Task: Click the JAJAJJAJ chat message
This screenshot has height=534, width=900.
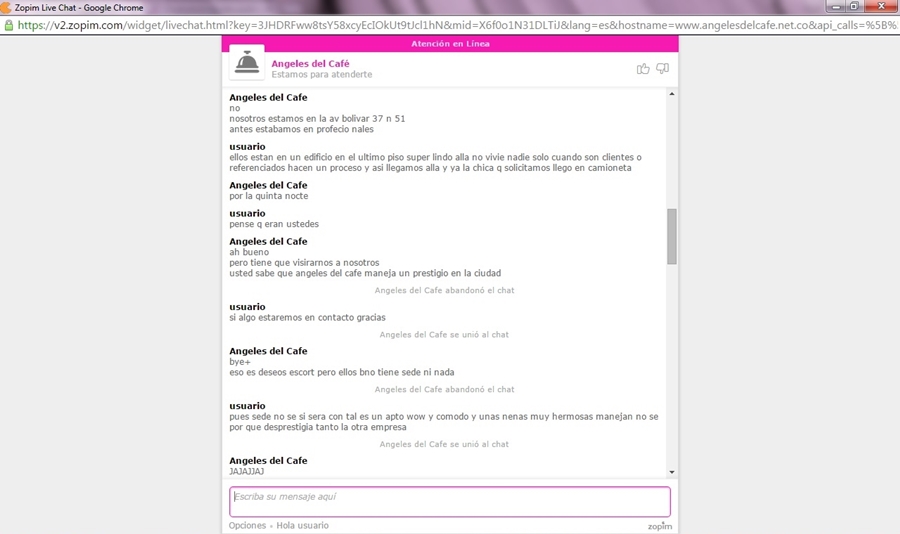Action: pyautogui.click(x=247, y=471)
